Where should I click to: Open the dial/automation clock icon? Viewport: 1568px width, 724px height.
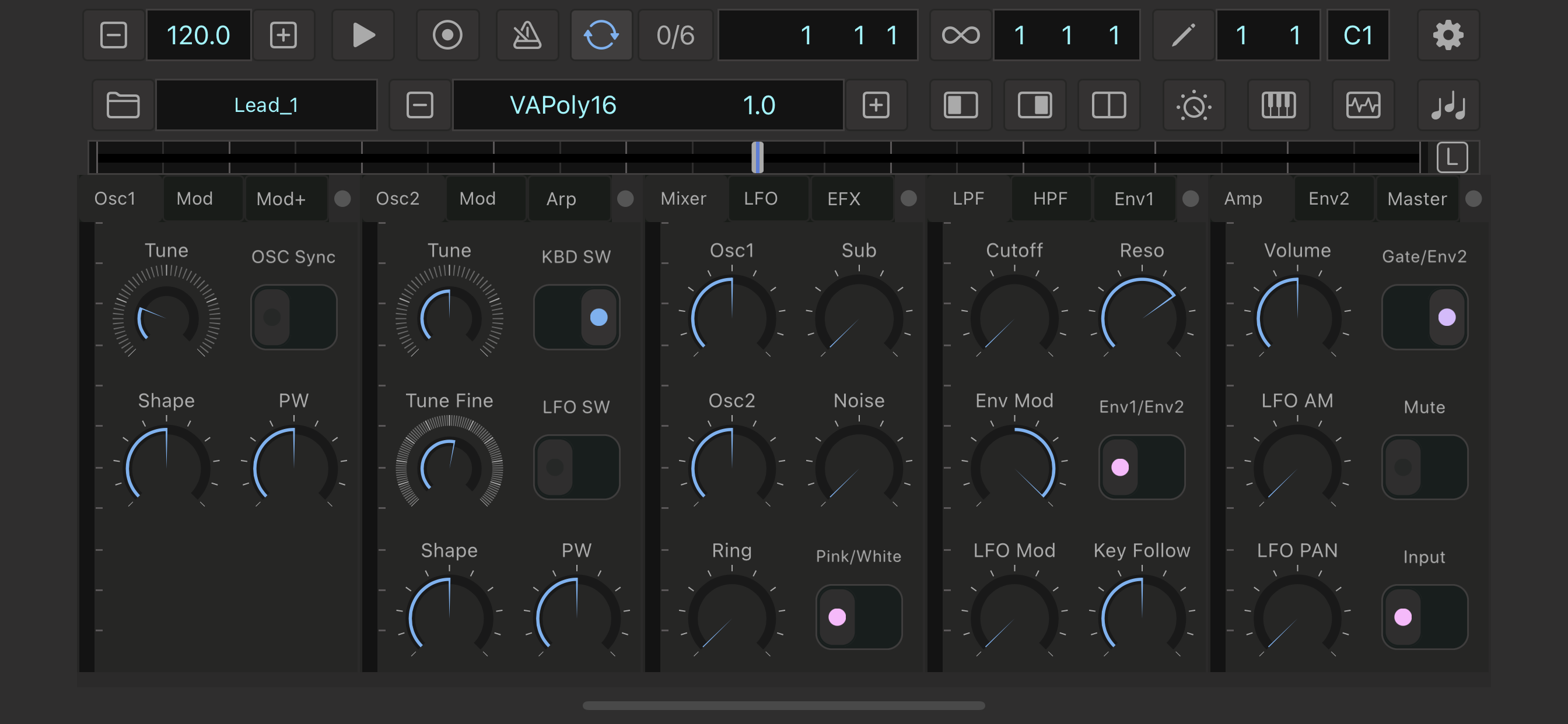[x=1193, y=105]
